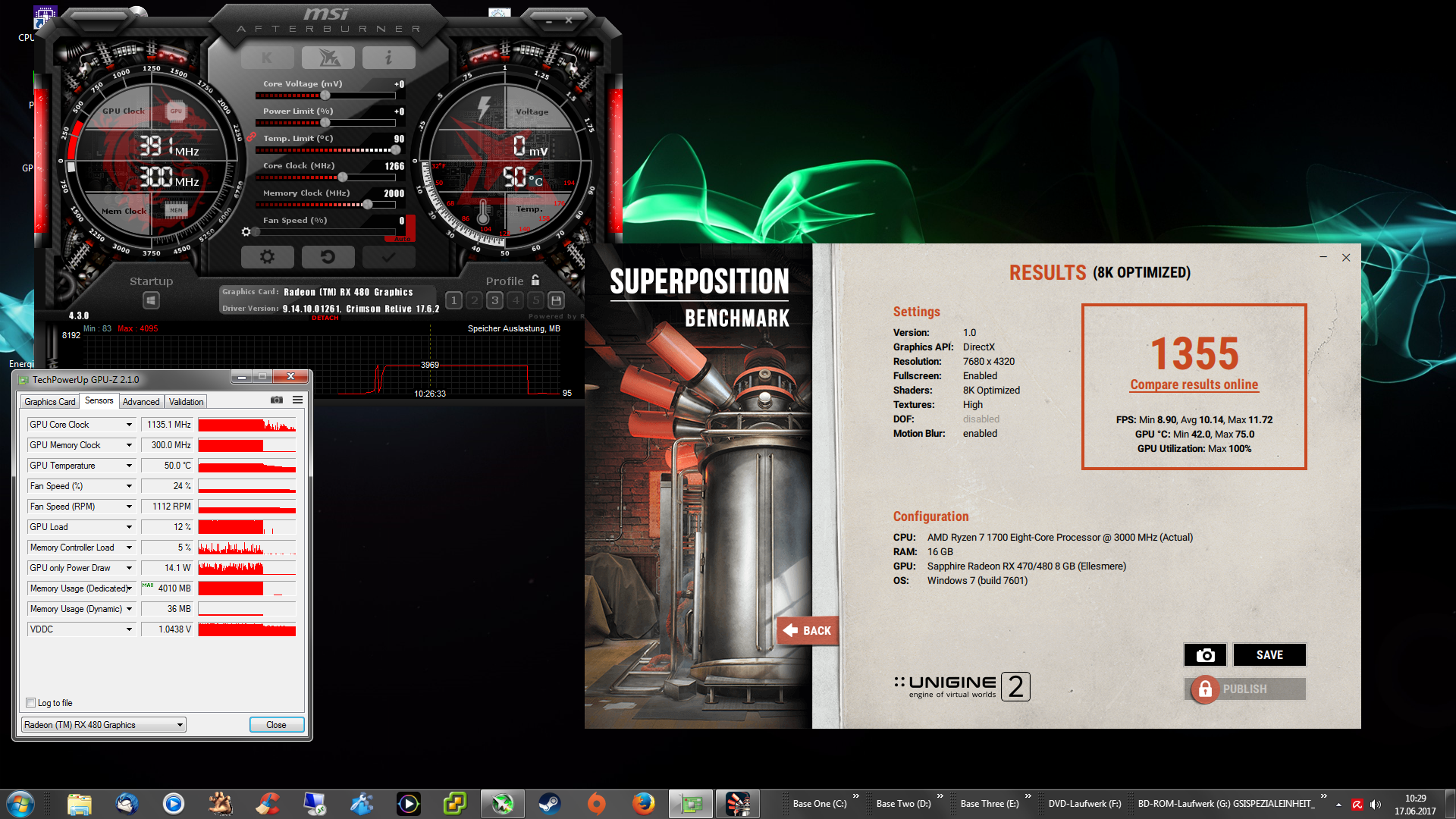Save profile with floppy disk icon

coord(556,300)
